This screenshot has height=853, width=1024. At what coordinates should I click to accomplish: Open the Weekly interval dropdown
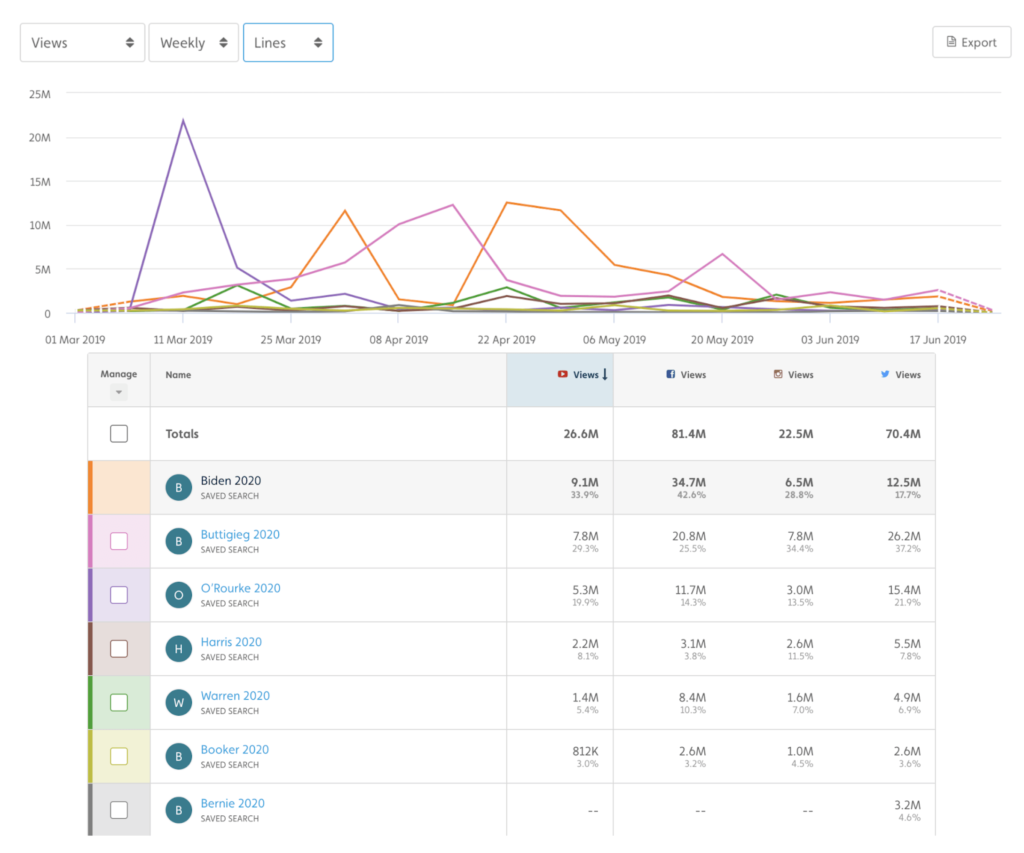click(193, 43)
